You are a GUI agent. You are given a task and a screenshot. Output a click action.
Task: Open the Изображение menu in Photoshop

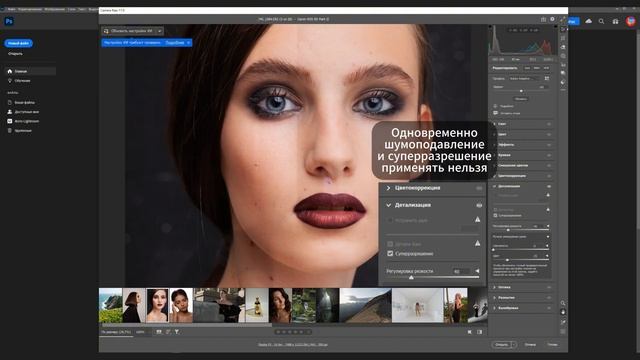click(55, 9)
